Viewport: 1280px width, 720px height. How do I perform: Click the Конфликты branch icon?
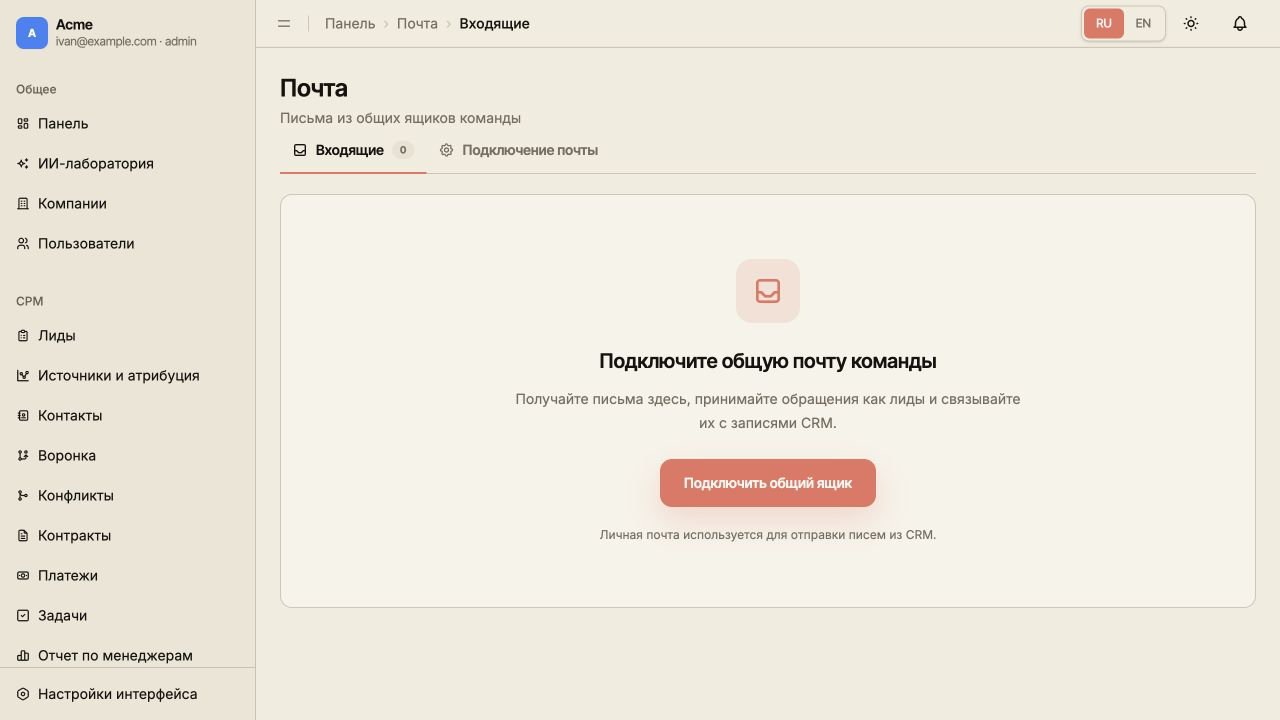pos(23,496)
